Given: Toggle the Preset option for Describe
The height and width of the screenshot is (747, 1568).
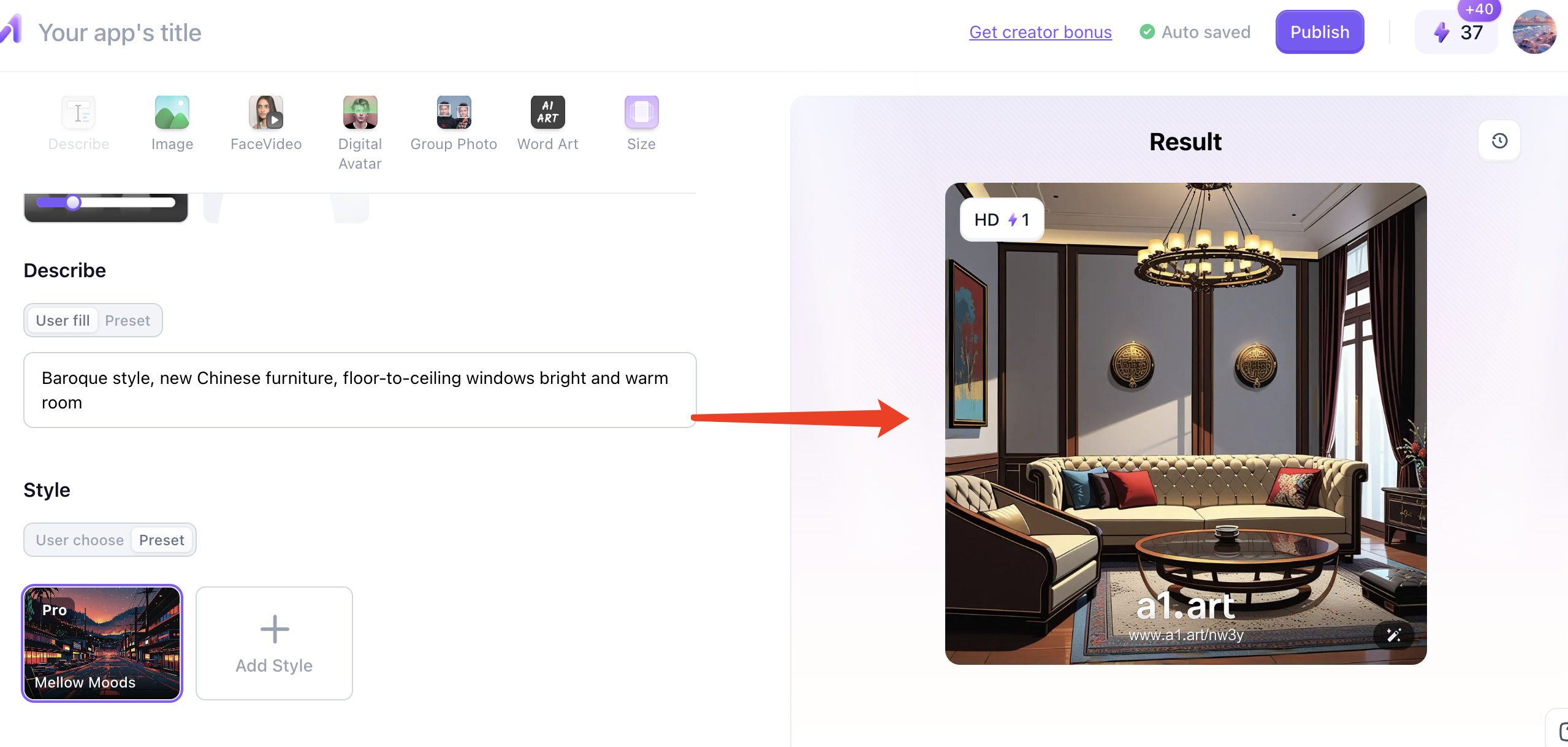Looking at the screenshot, I should click(x=127, y=320).
